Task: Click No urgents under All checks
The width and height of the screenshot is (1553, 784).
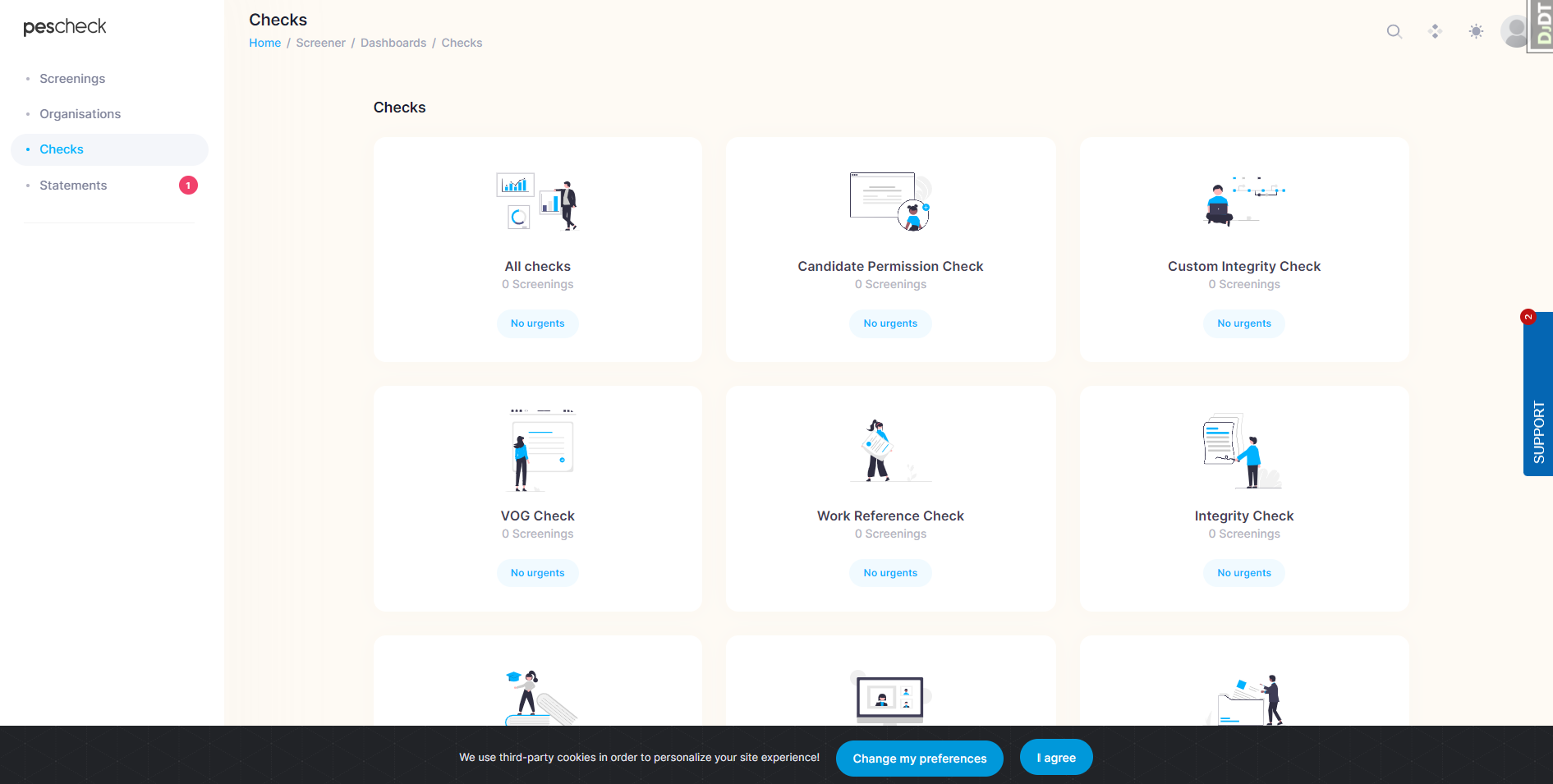Action: [x=538, y=323]
